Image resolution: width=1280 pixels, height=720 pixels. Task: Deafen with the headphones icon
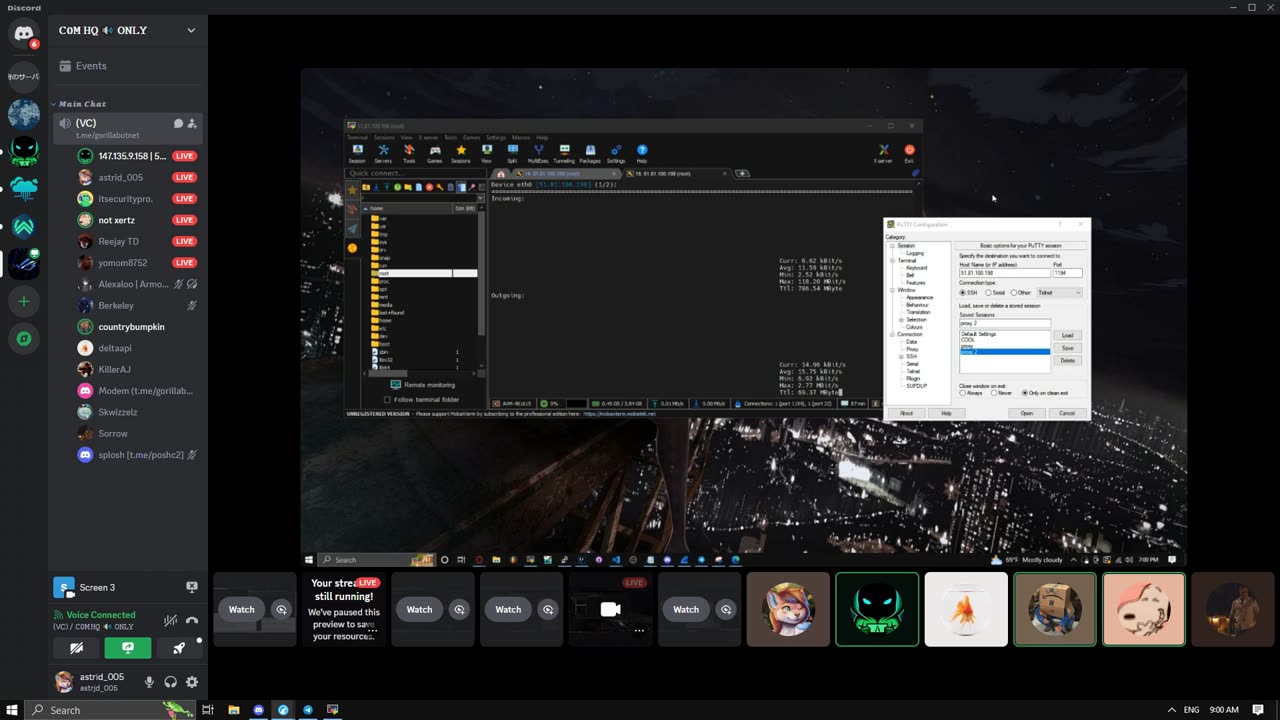pyautogui.click(x=171, y=682)
